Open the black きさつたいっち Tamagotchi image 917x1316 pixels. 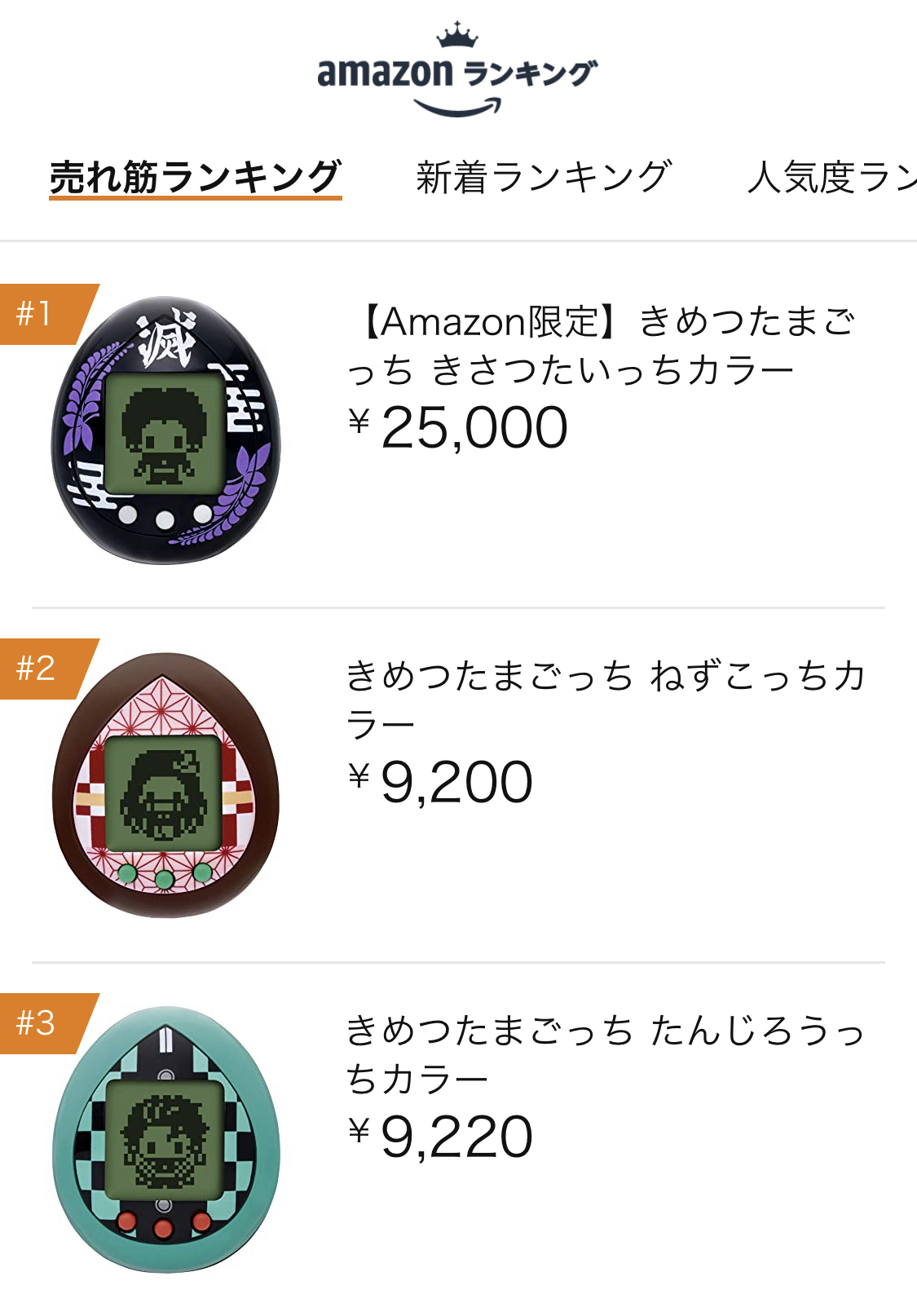[x=165, y=430]
